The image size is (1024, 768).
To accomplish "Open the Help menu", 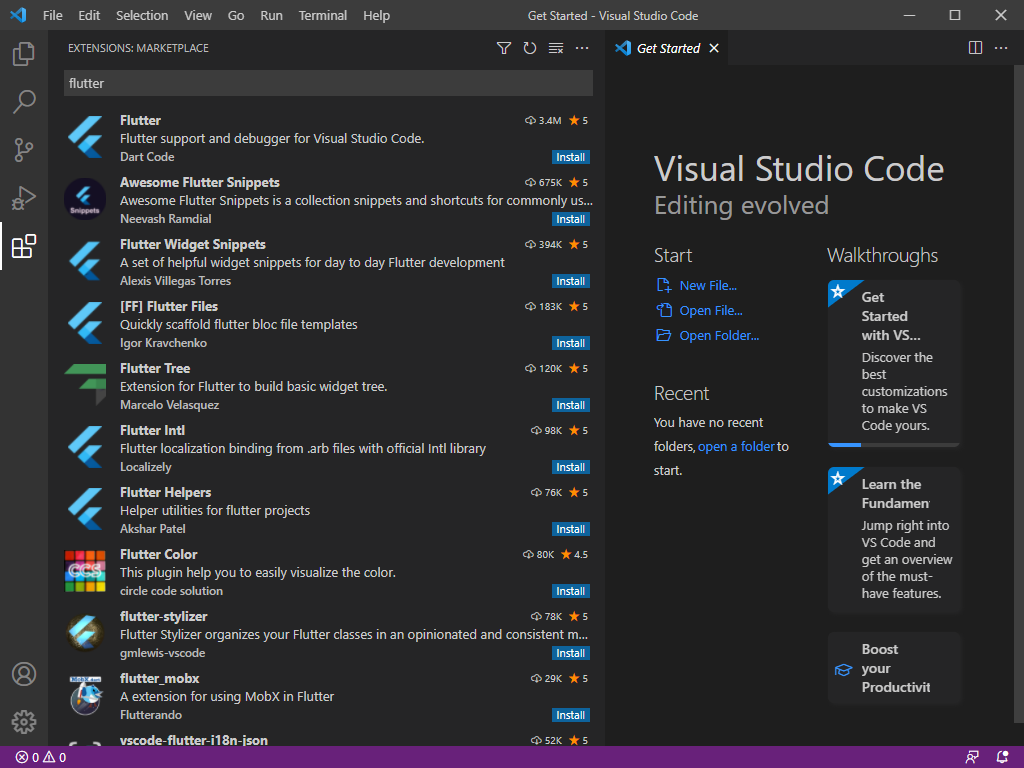I will [x=376, y=16].
